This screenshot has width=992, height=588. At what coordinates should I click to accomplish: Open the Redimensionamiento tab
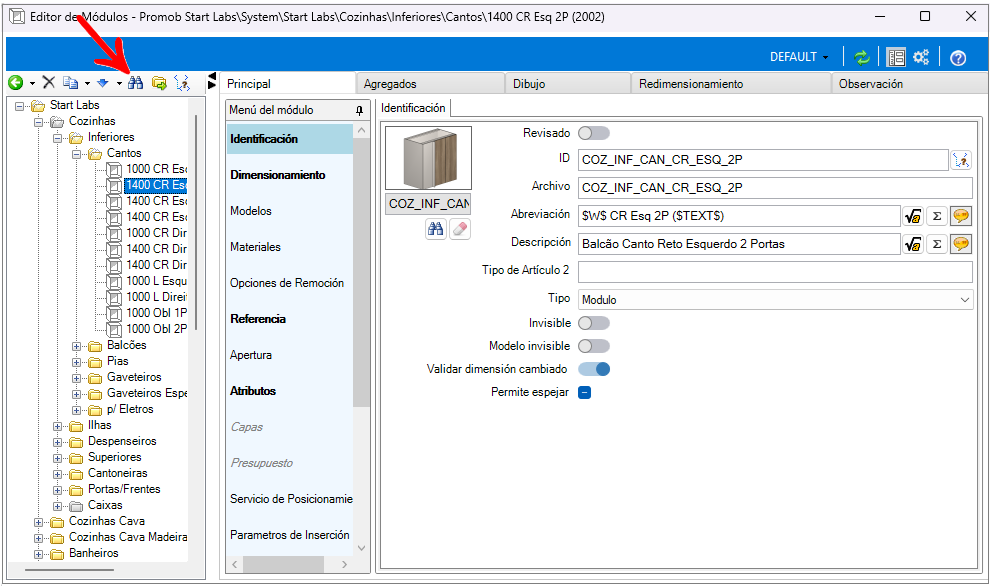tap(691, 84)
